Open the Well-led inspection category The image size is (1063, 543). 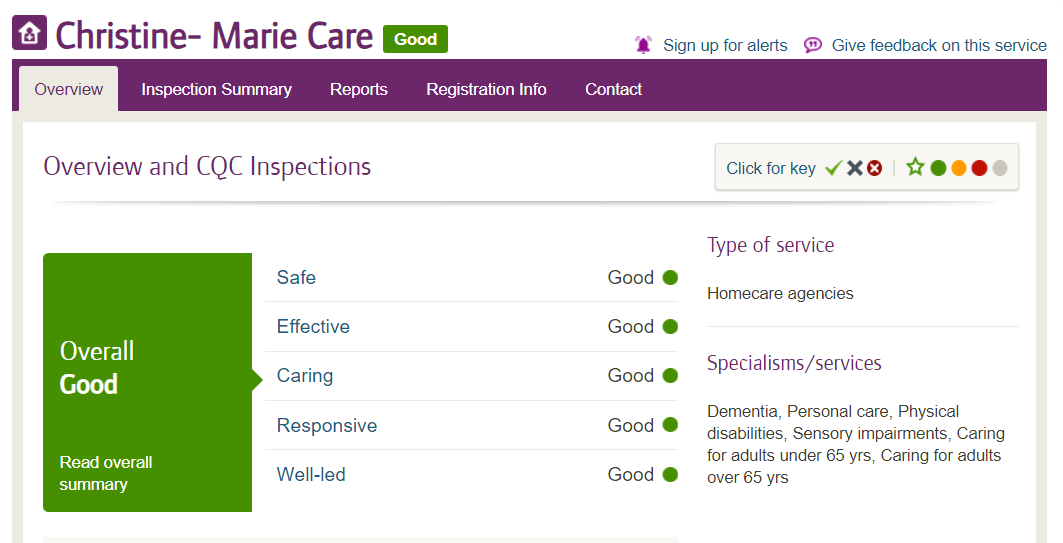coord(311,475)
